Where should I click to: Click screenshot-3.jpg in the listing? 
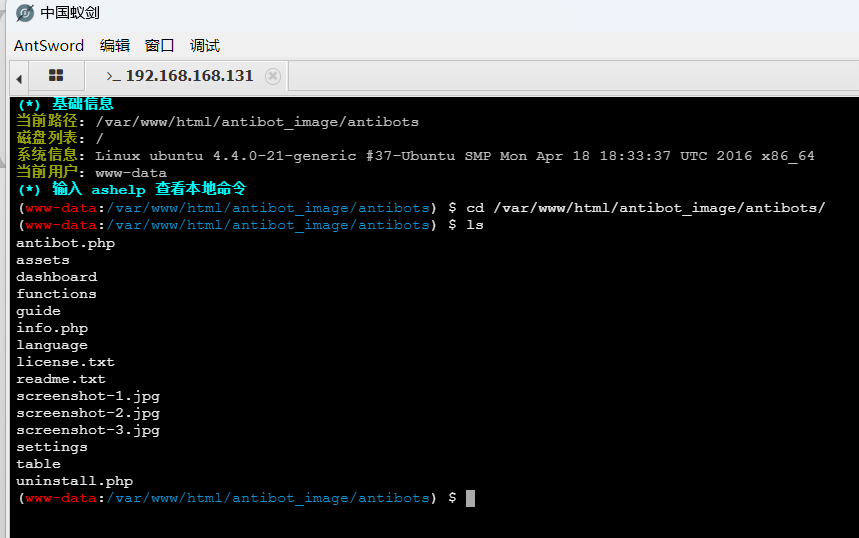click(x=88, y=430)
